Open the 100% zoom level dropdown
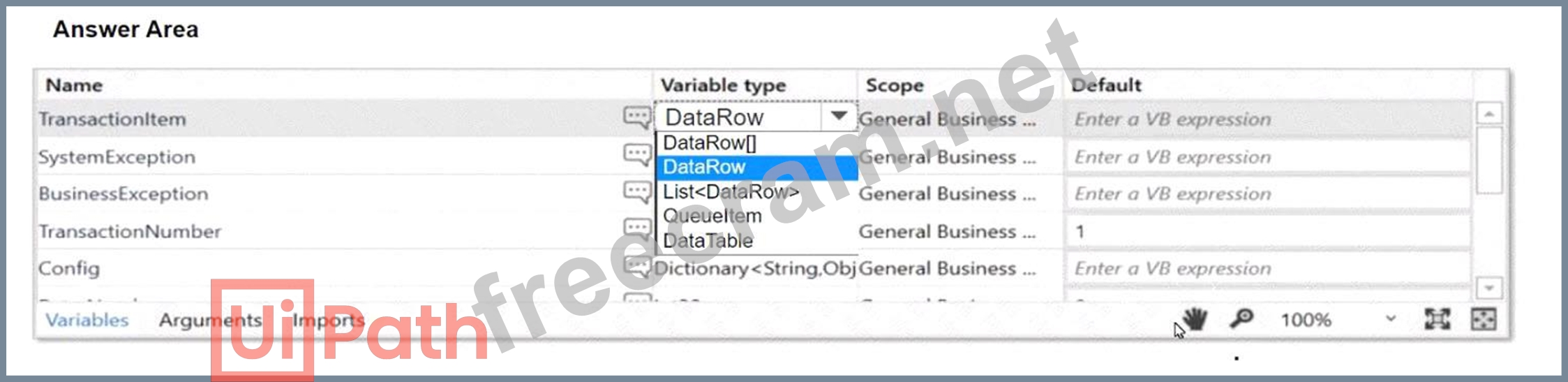Viewport: 1568px width, 382px height. coord(1390,320)
